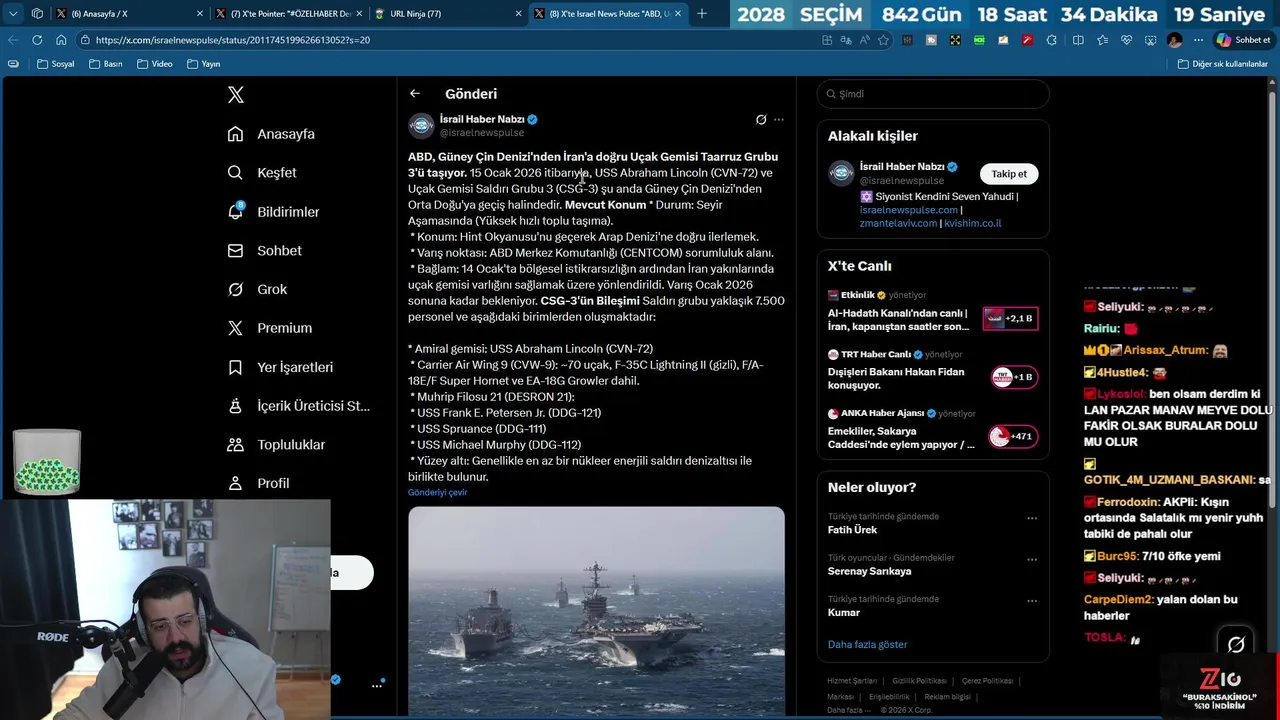Focus the Şimdi search field
1280x720 pixels.
tap(933, 94)
